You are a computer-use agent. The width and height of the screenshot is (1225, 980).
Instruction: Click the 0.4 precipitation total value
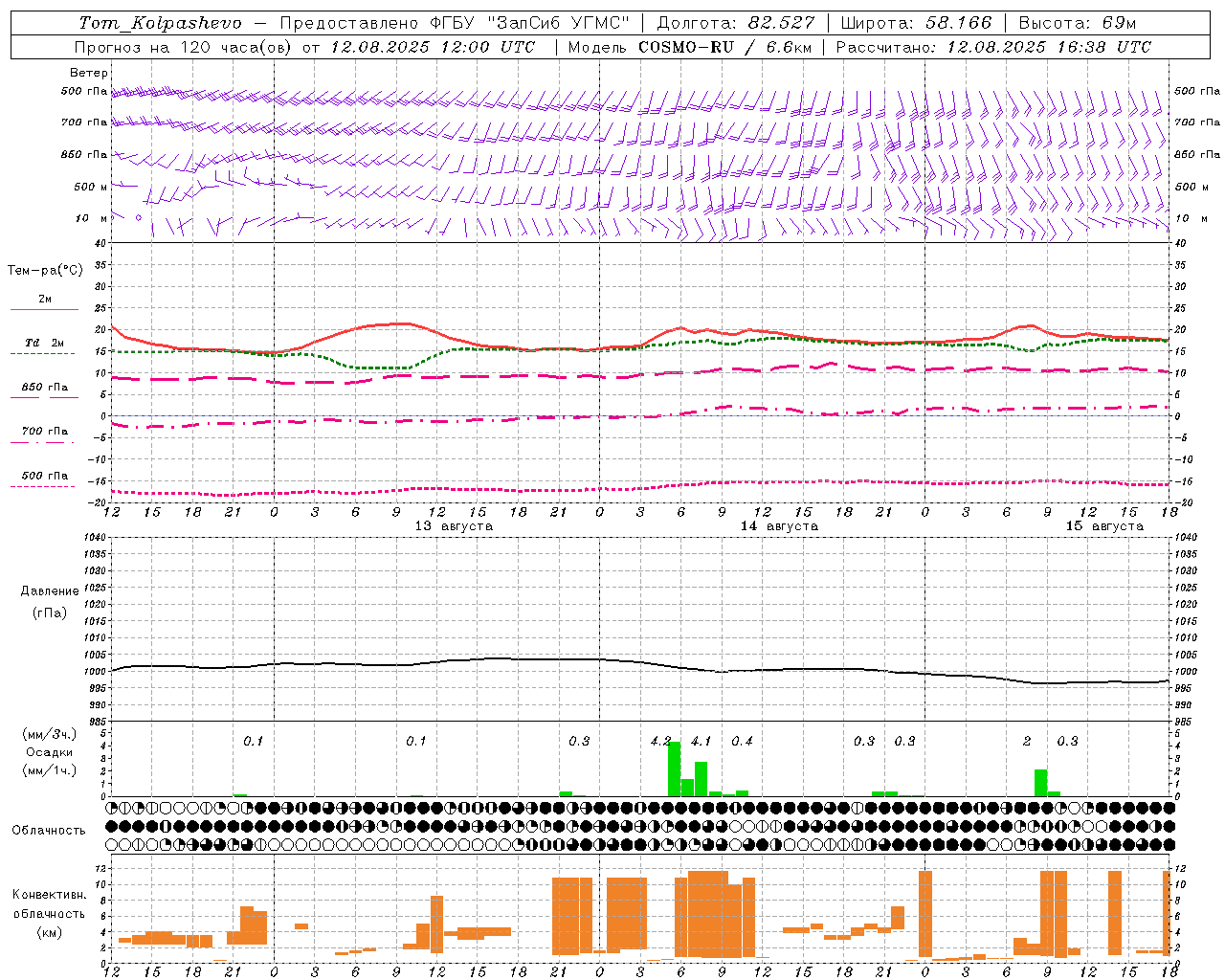tap(742, 741)
